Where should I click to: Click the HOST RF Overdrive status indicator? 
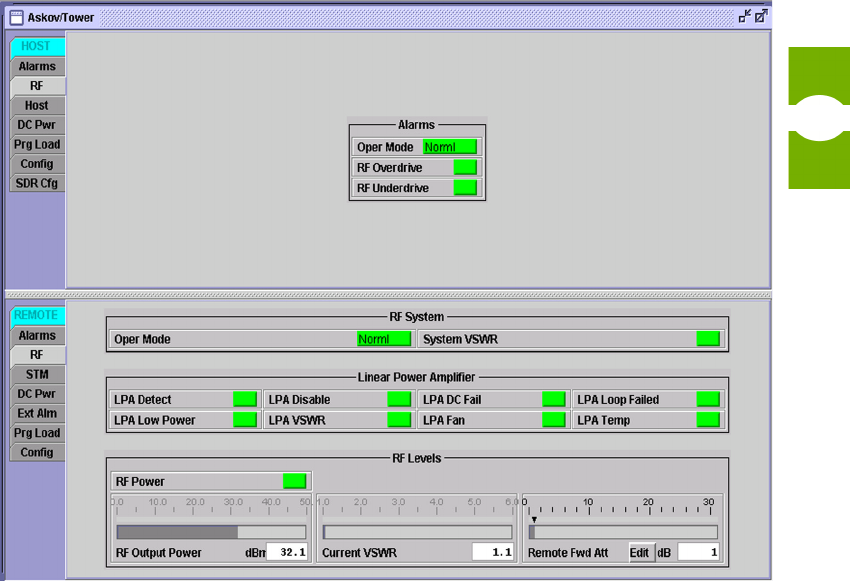pos(465,167)
